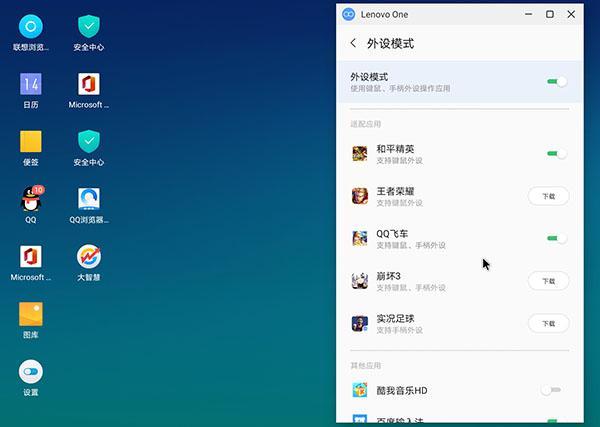Go back using the arrow beside 外设模式
Screen dimensions: 600x427
pyautogui.click(x=353, y=43)
